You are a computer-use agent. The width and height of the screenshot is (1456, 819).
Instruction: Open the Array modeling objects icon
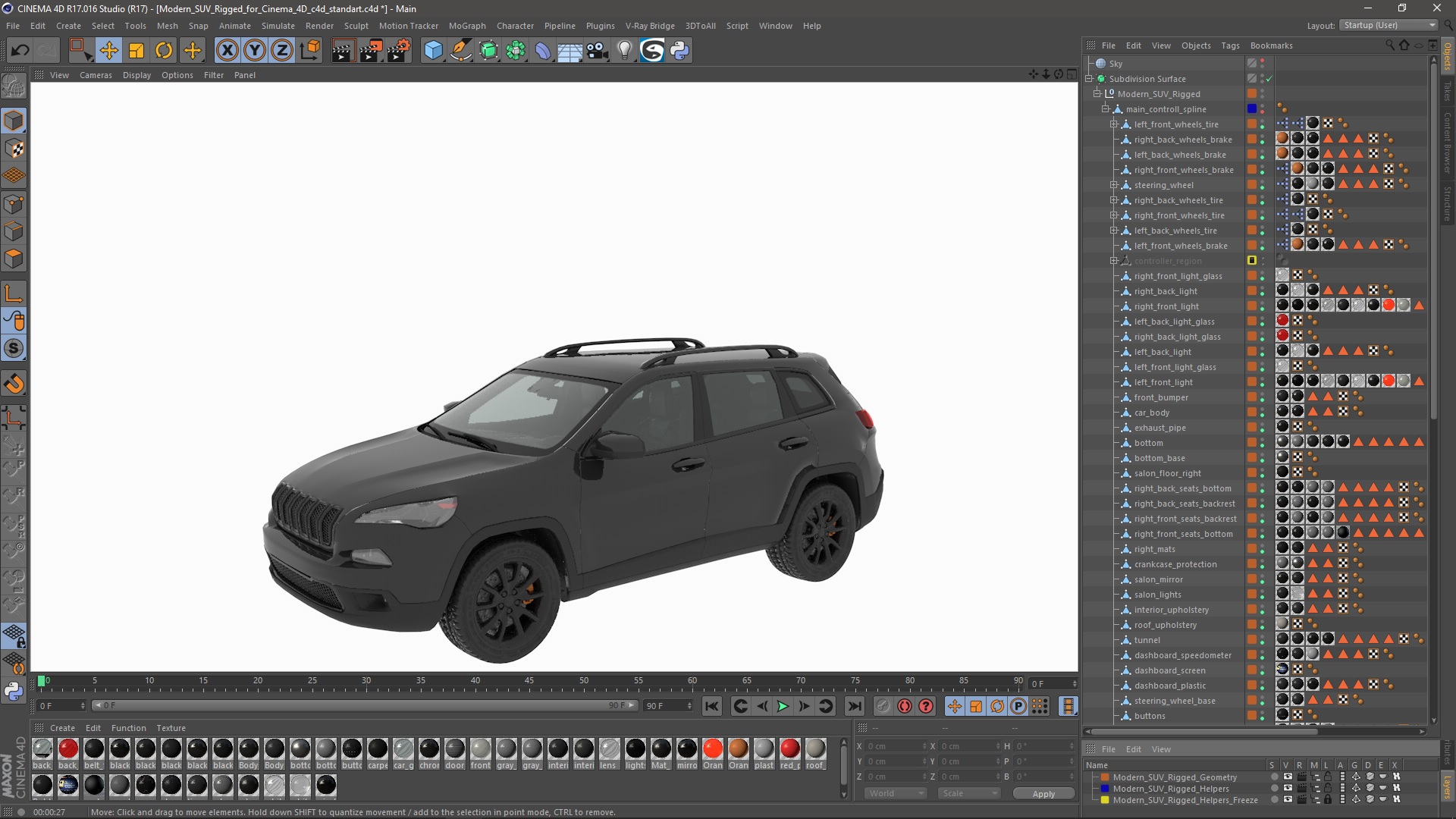(x=516, y=51)
